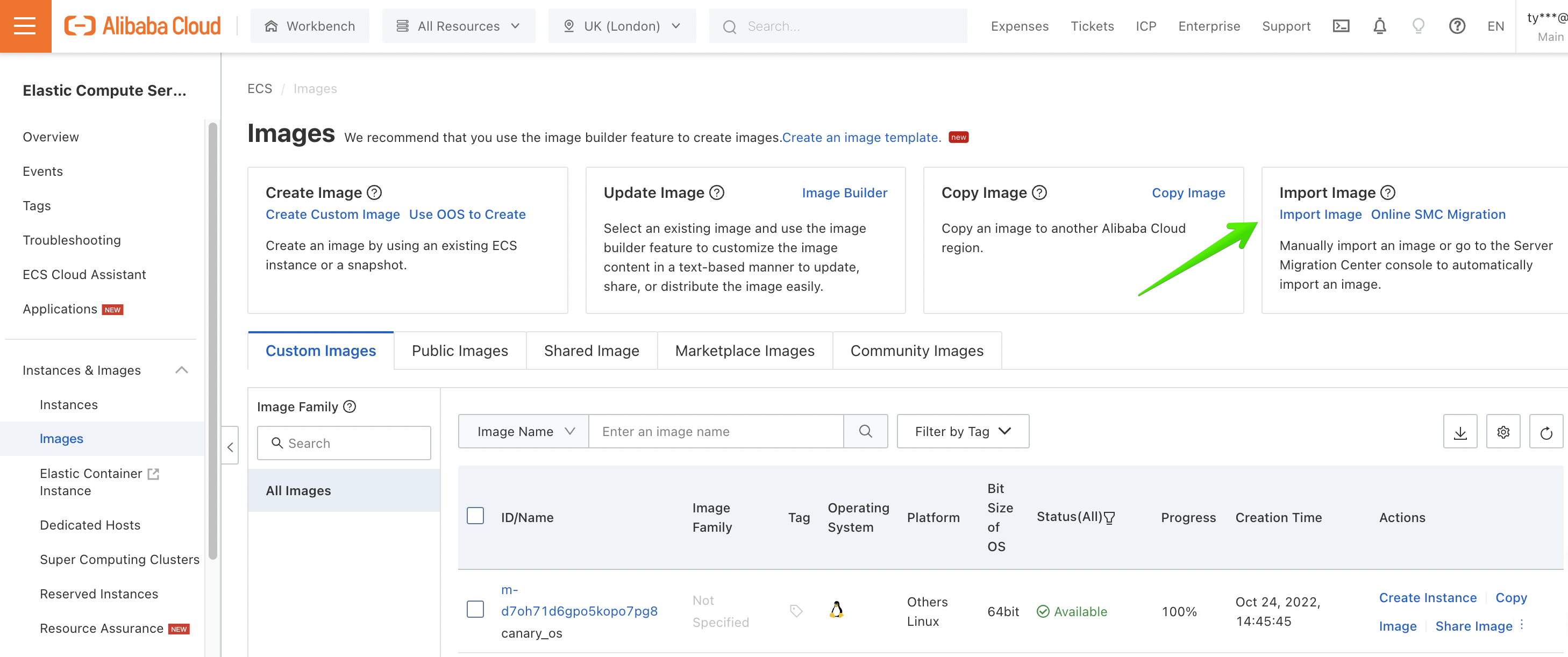Click the Status filter funnel icon
The height and width of the screenshot is (657, 1568).
coord(1109,518)
